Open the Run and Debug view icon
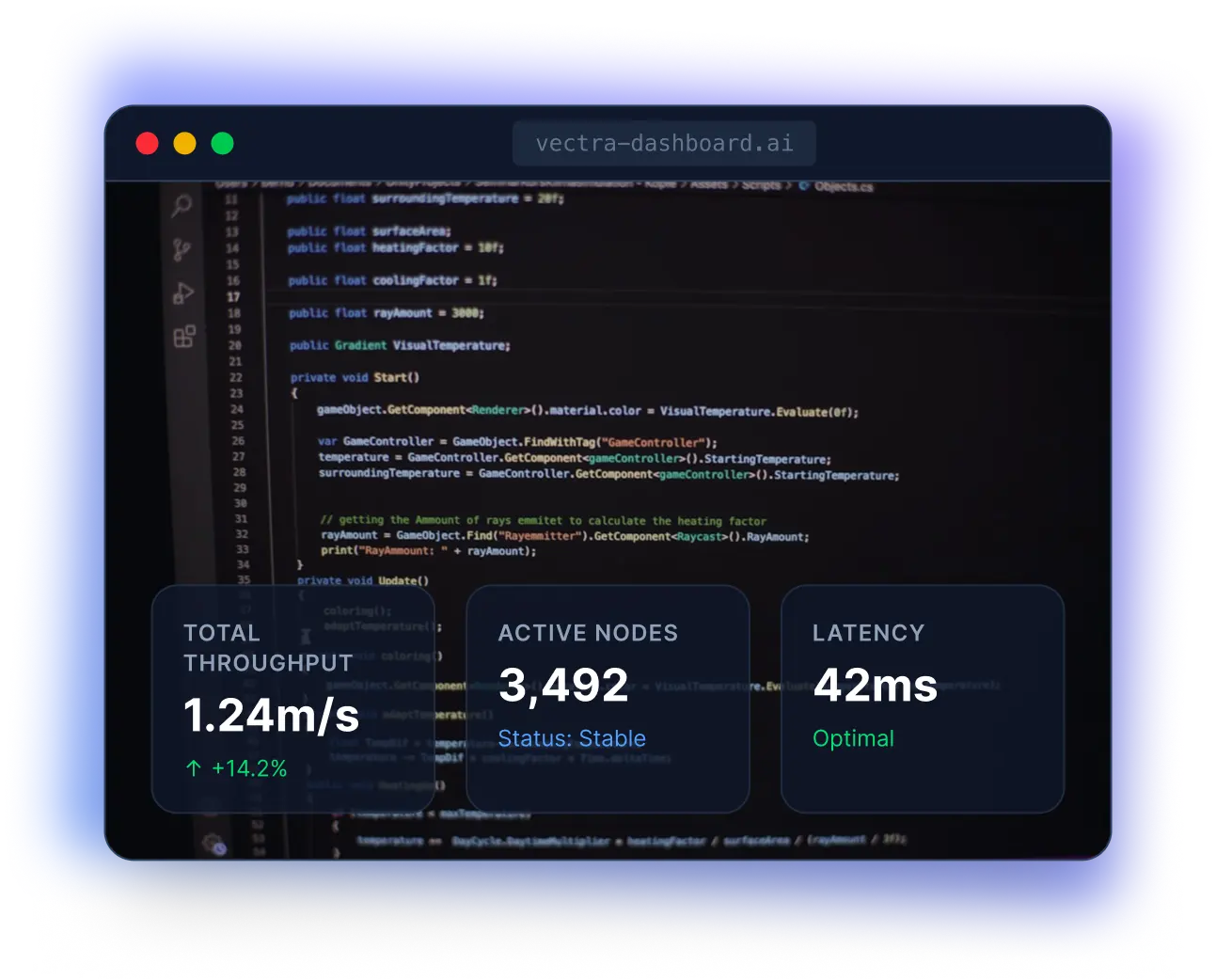The height and width of the screenshot is (980, 1216). (182, 293)
